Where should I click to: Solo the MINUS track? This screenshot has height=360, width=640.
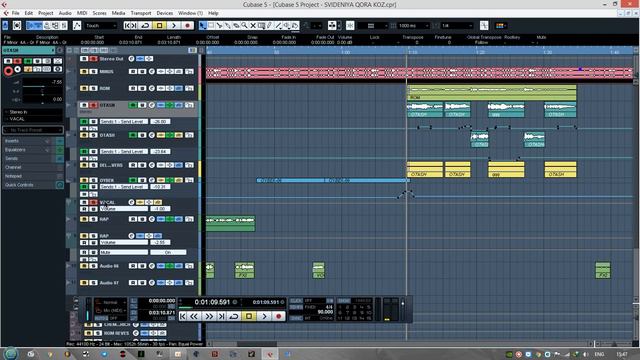[93, 71]
